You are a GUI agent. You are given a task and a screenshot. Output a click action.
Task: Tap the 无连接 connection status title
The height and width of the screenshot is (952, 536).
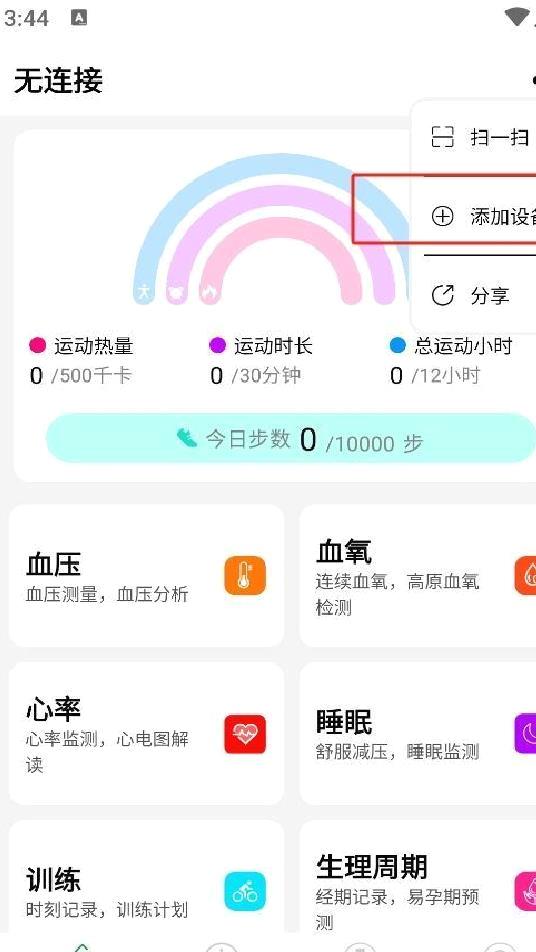tap(59, 81)
